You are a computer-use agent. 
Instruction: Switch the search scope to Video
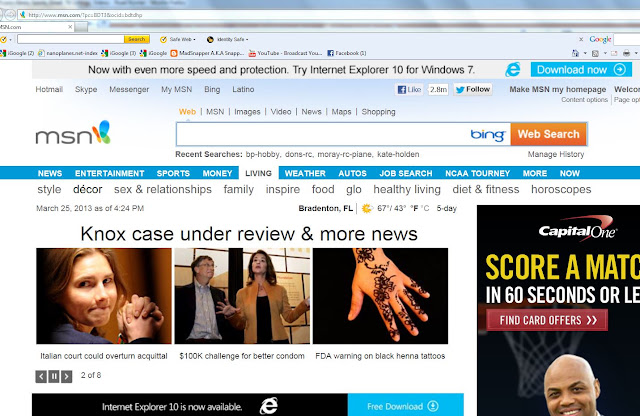pyautogui.click(x=281, y=112)
